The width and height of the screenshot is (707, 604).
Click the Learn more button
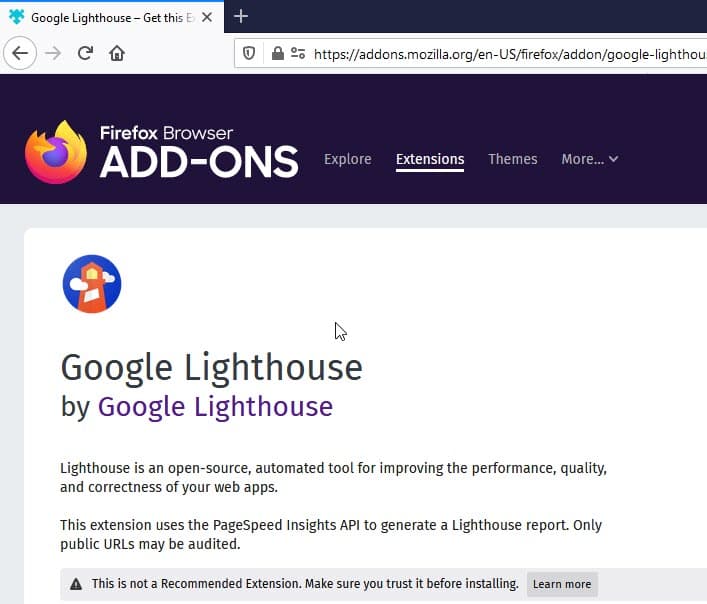(x=562, y=584)
